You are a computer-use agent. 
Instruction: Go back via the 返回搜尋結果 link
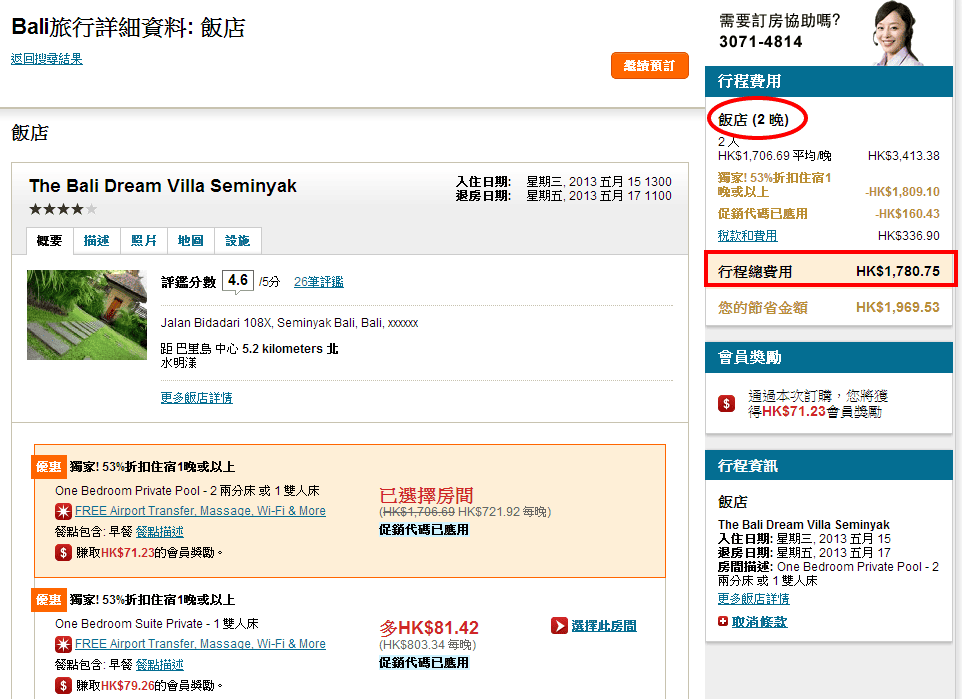(47, 59)
